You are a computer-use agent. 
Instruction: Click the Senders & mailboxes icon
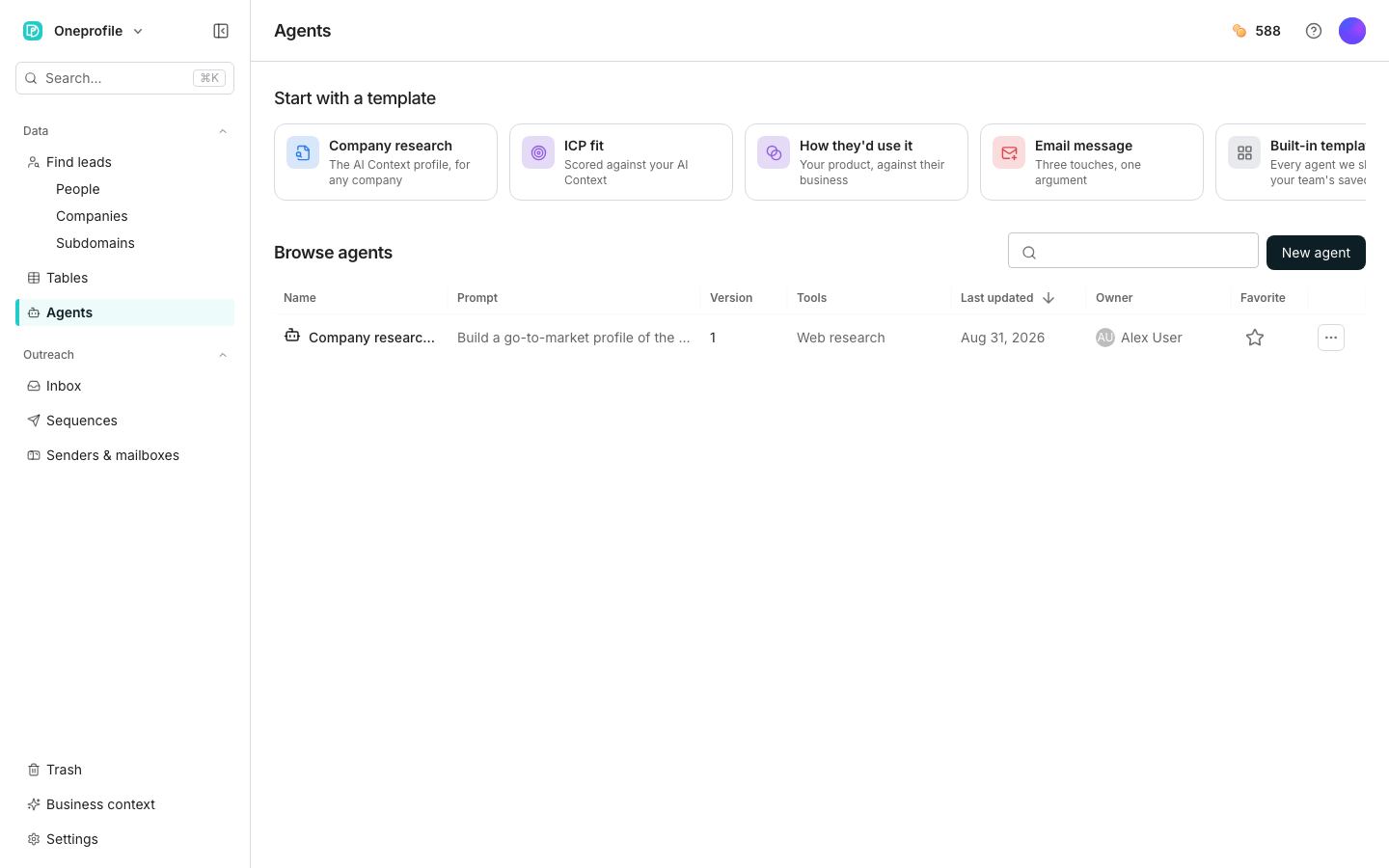pyautogui.click(x=34, y=455)
